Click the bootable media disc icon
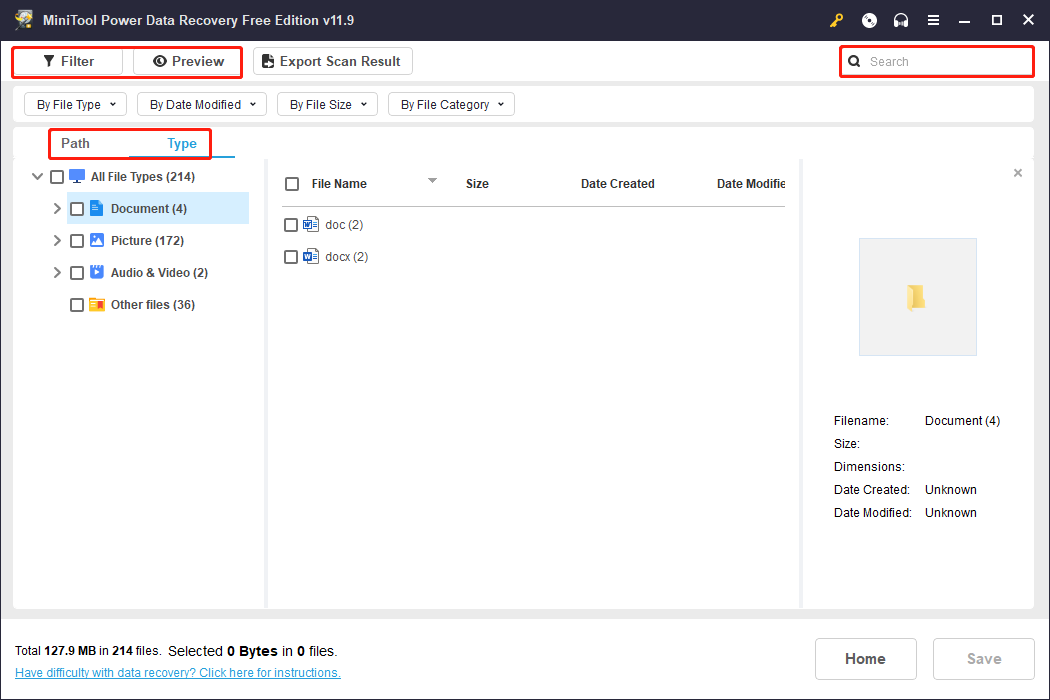 [869, 20]
